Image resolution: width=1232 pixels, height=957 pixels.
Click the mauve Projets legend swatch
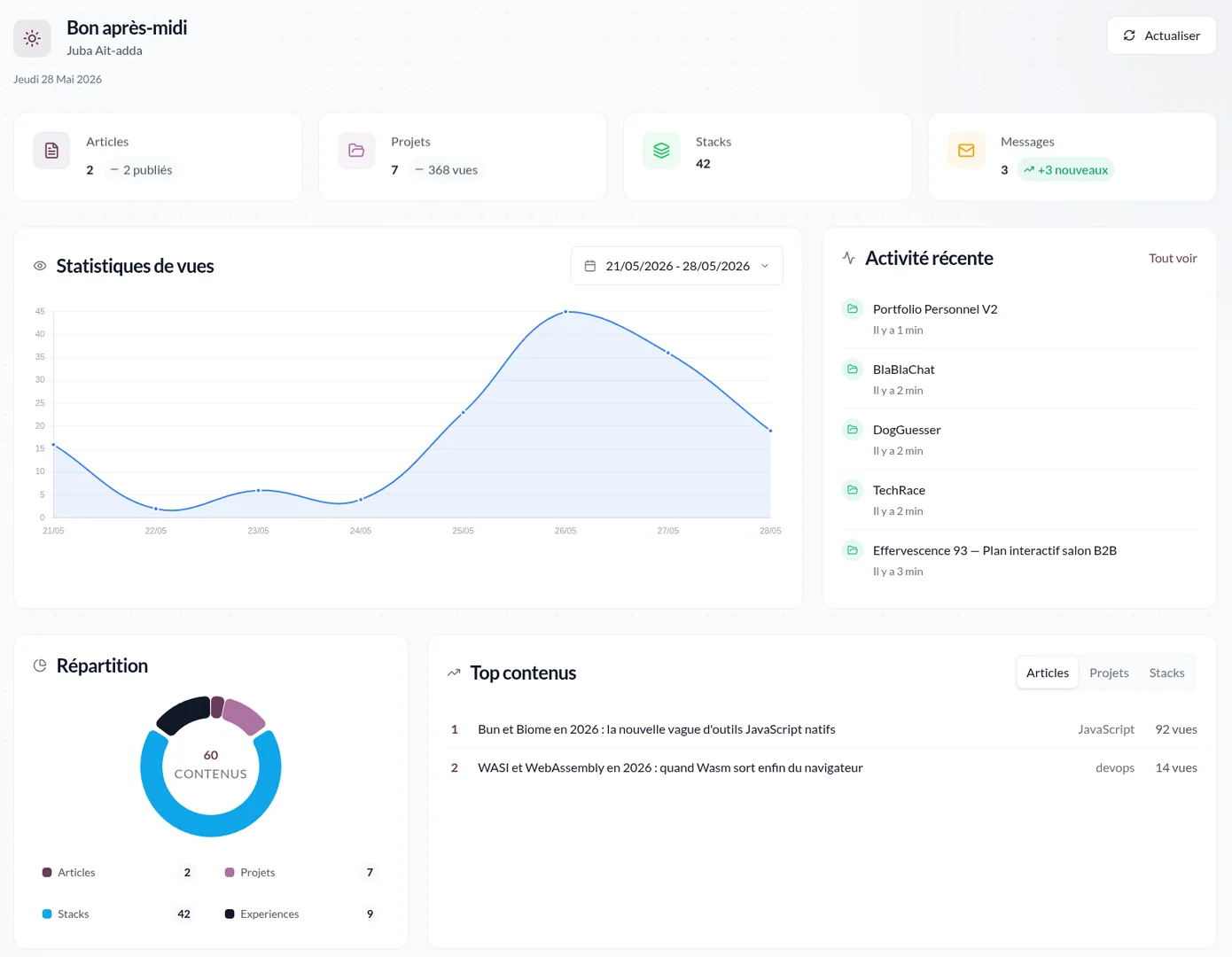tap(230, 873)
